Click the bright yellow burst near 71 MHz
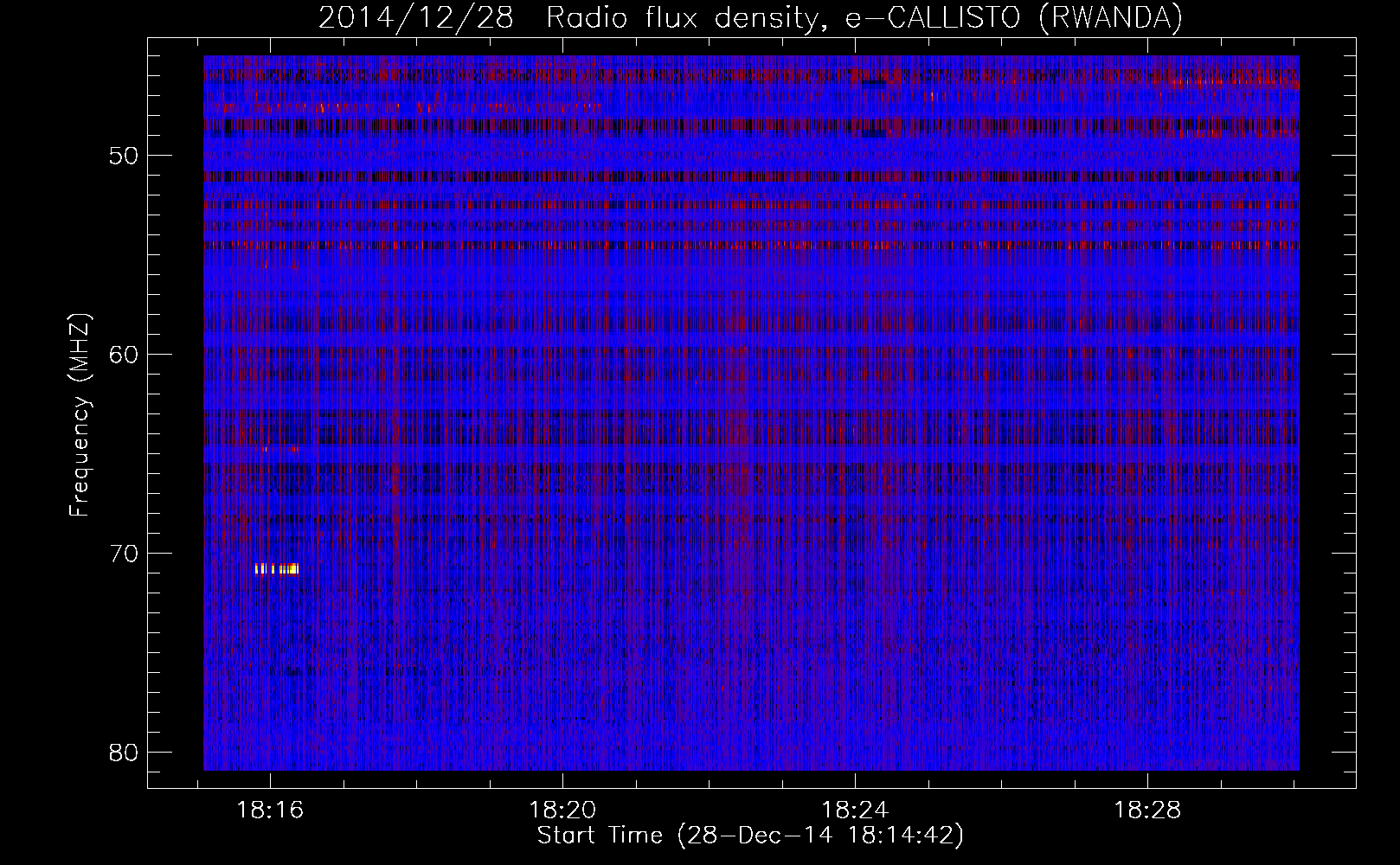Image resolution: width=1400 pixels, height=865 pixels. click(277, 569)
